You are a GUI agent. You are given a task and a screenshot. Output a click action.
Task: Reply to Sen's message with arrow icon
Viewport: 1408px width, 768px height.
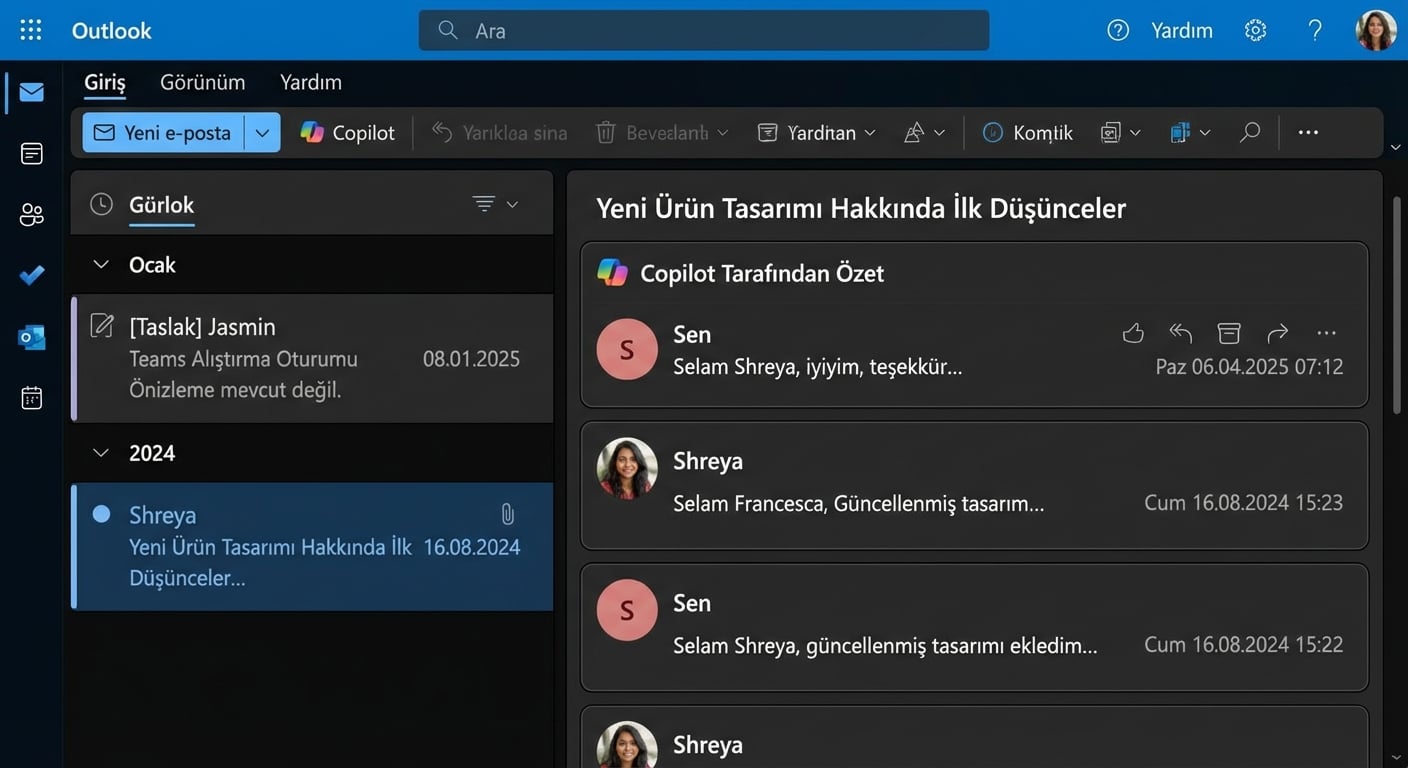[1180, 332]
